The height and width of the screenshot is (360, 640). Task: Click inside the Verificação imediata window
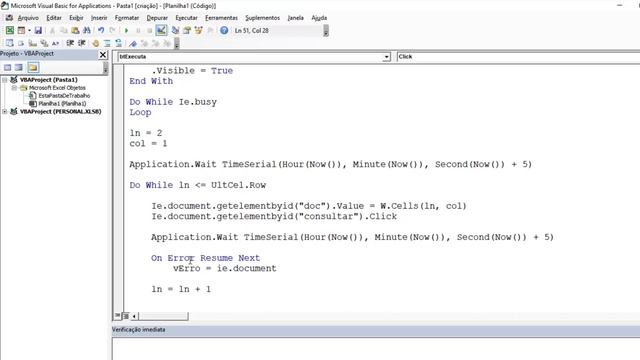376,349
